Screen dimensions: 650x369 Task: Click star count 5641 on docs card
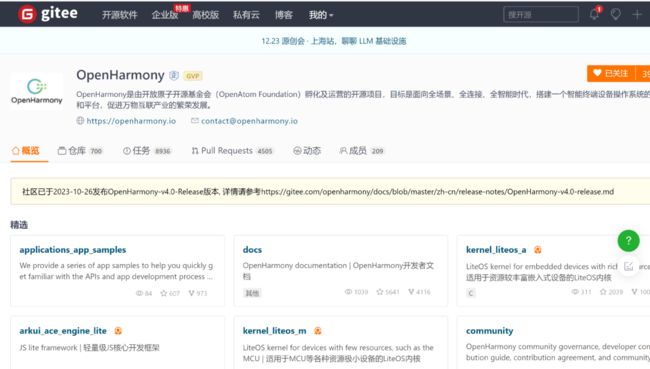point(388,292)
